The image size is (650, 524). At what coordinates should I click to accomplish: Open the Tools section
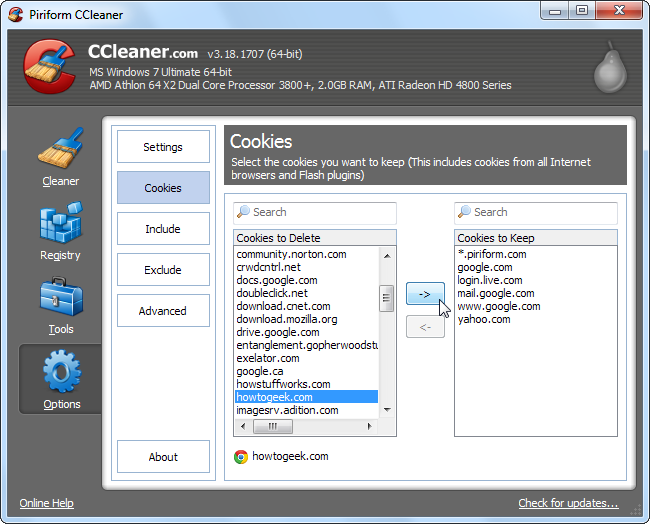61,306
